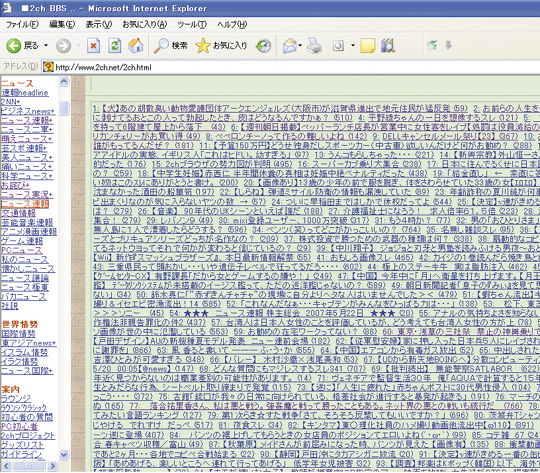
Task: Open the 科学ニュース+ board link
Action: (27, 176)
